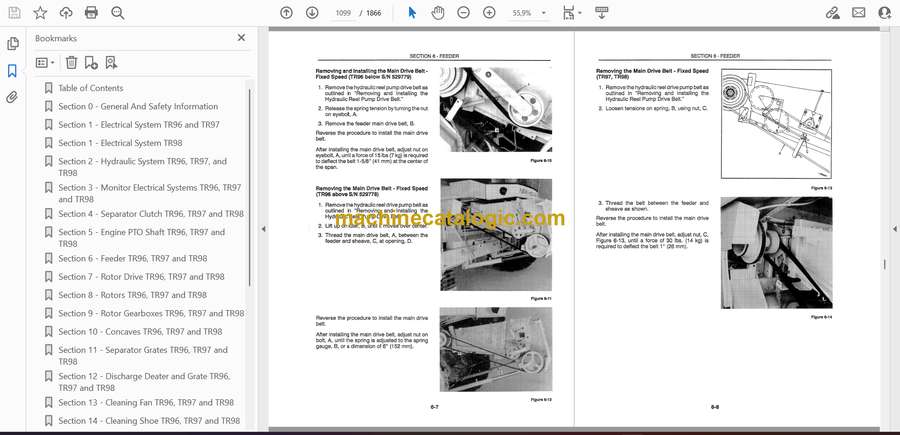The image size is (900, 435).
Task: Toggle the Bookmarks sidebar panel icon
Action: pyautogui.click(x=12, y=71)
